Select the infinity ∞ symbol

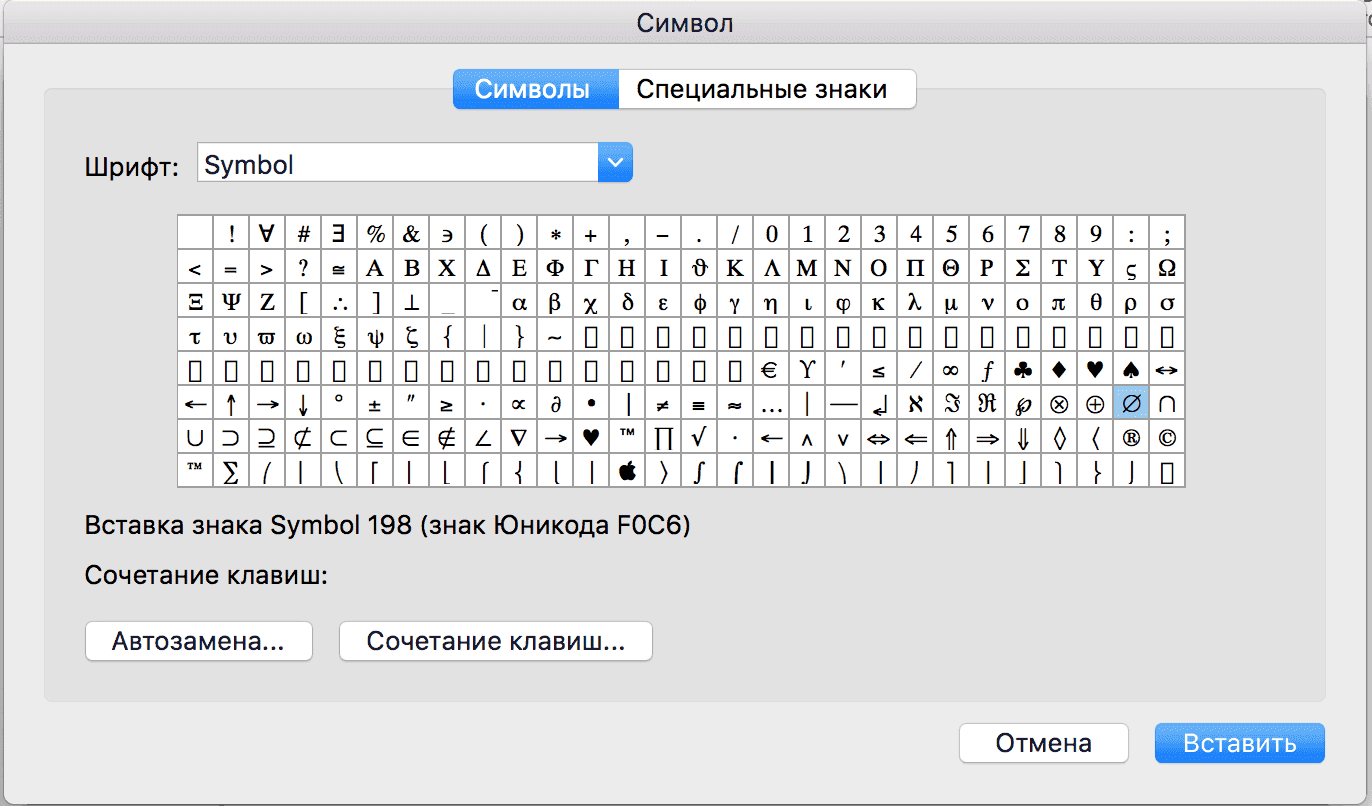click(951, 370)
